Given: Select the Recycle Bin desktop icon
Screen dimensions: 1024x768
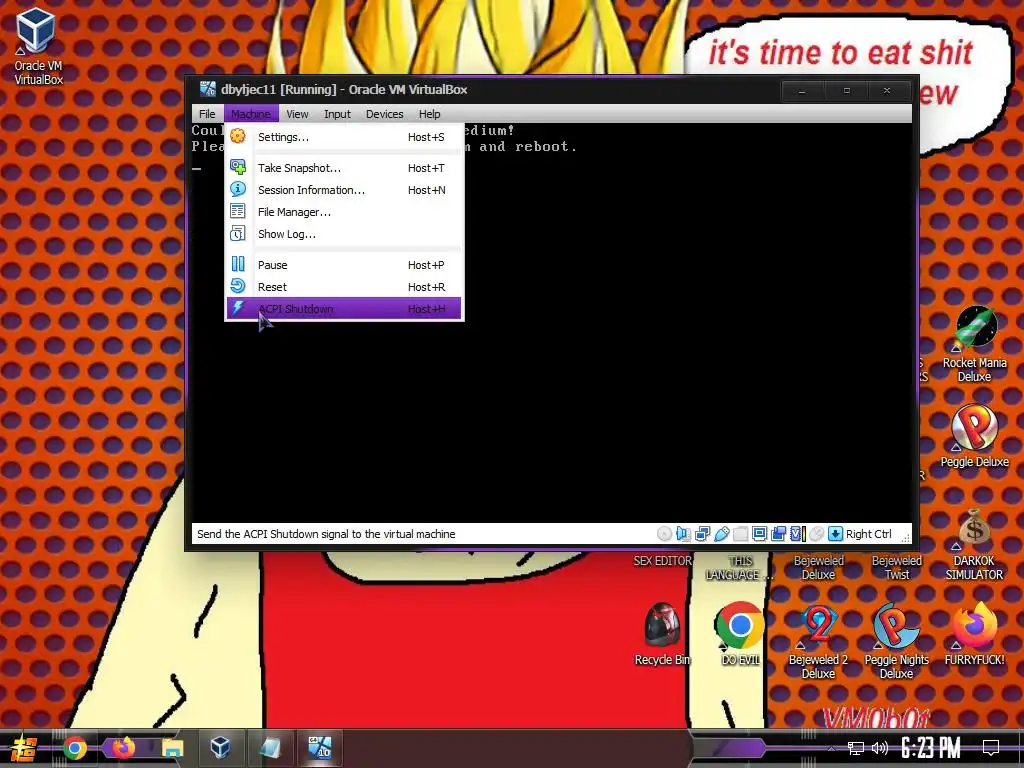Looking at the screenshot, I should pos(662,633).
